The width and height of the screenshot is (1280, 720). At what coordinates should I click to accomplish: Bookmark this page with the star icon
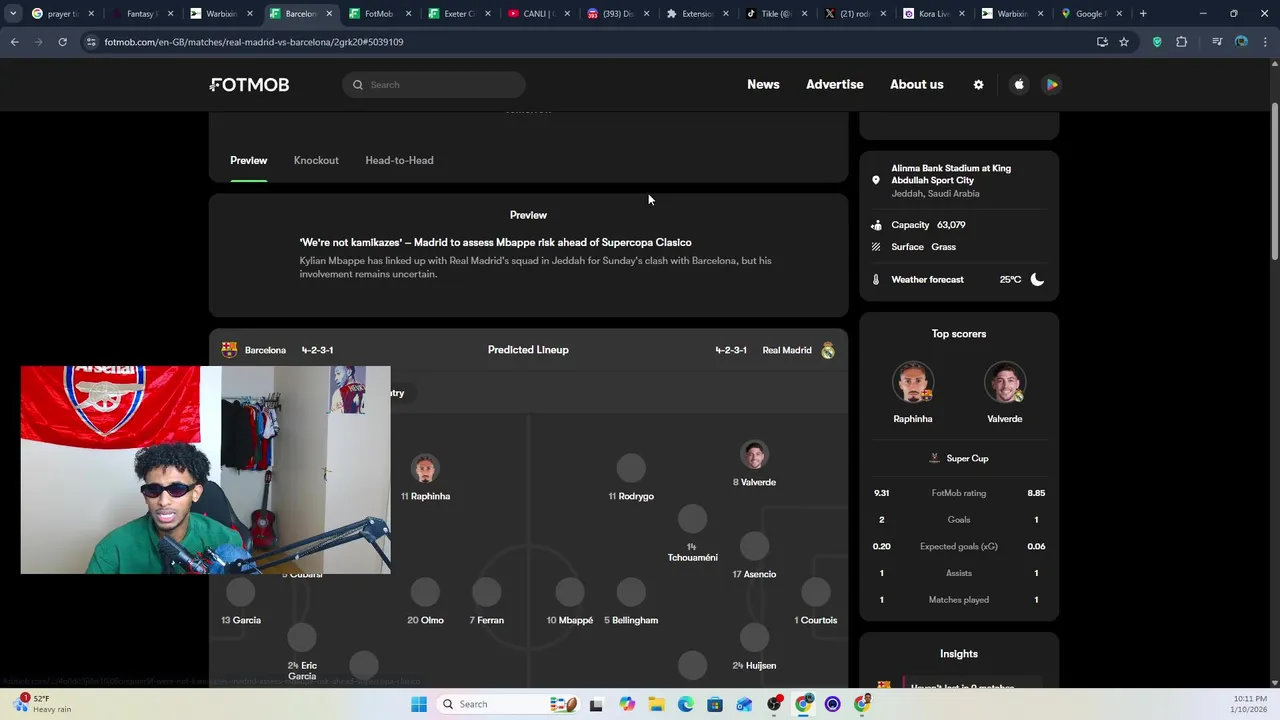point(1124,42)
